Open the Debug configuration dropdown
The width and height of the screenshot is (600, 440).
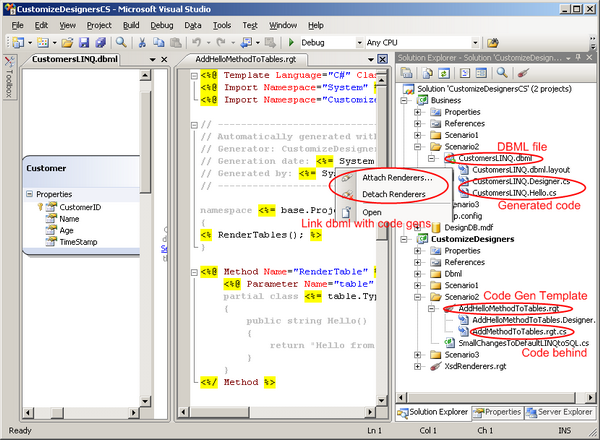coord(359,42)
